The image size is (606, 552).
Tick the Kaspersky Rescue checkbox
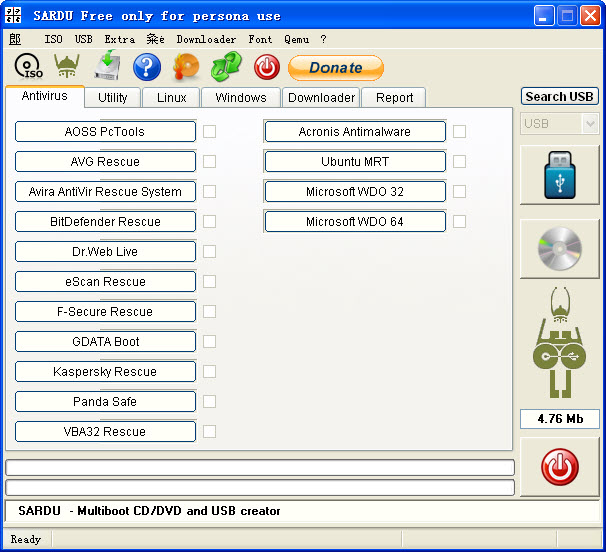point(210,371)
